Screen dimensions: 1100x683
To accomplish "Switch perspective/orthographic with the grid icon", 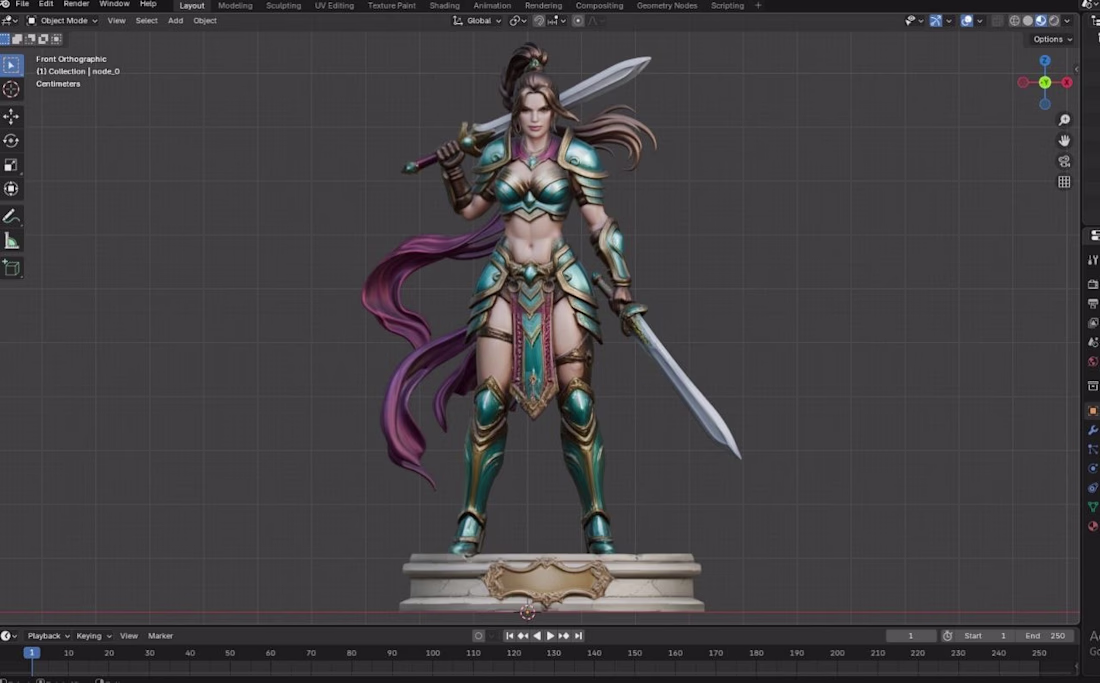I will pyautogui.click(x=1064, y=182).
